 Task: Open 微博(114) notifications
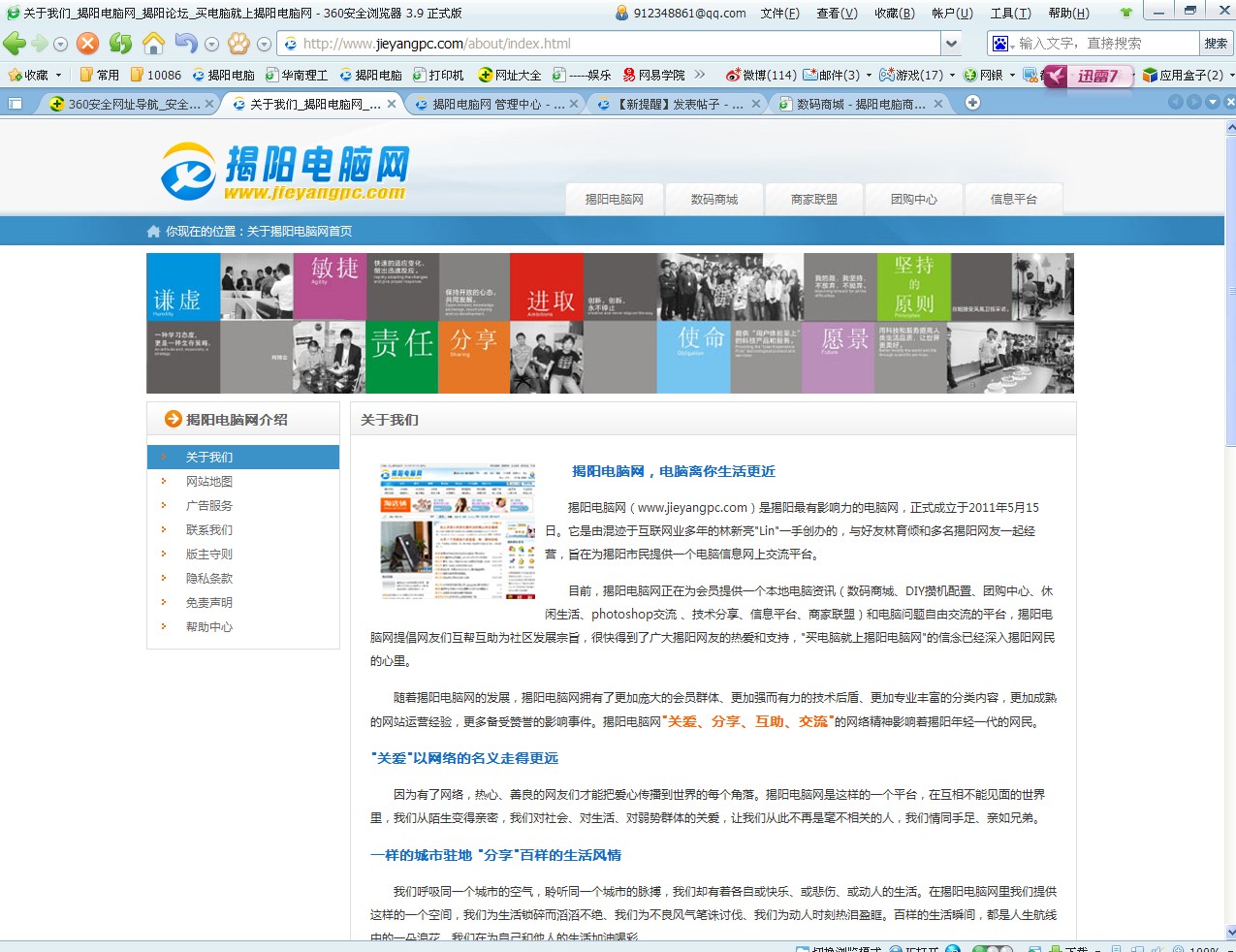[761, 75]
